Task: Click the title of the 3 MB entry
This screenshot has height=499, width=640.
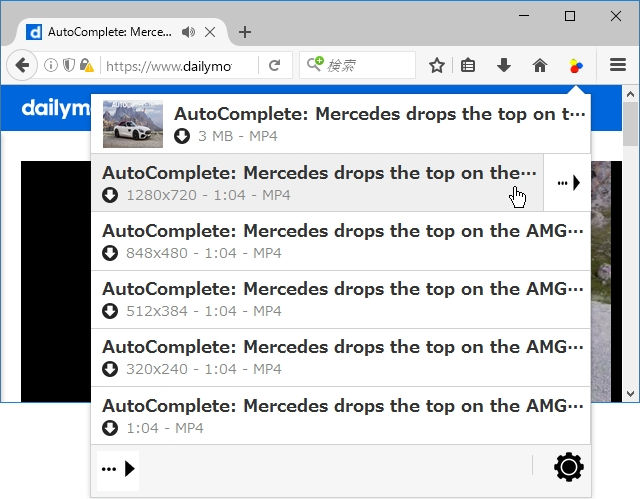Action: tap(380, 114)
